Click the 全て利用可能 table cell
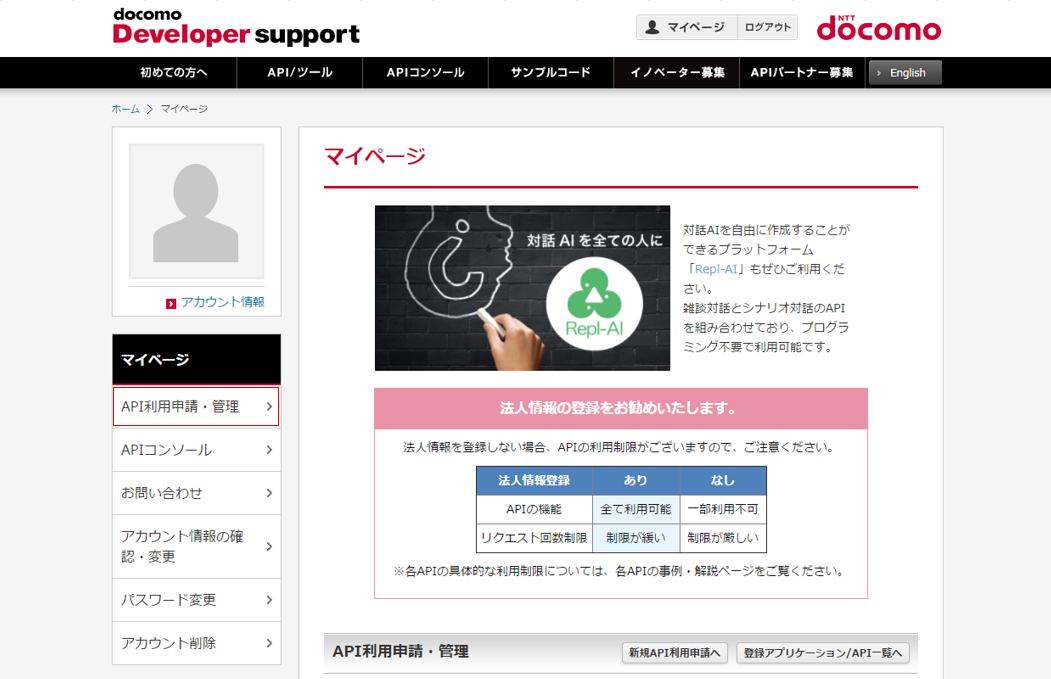 [x=636, y=509]
